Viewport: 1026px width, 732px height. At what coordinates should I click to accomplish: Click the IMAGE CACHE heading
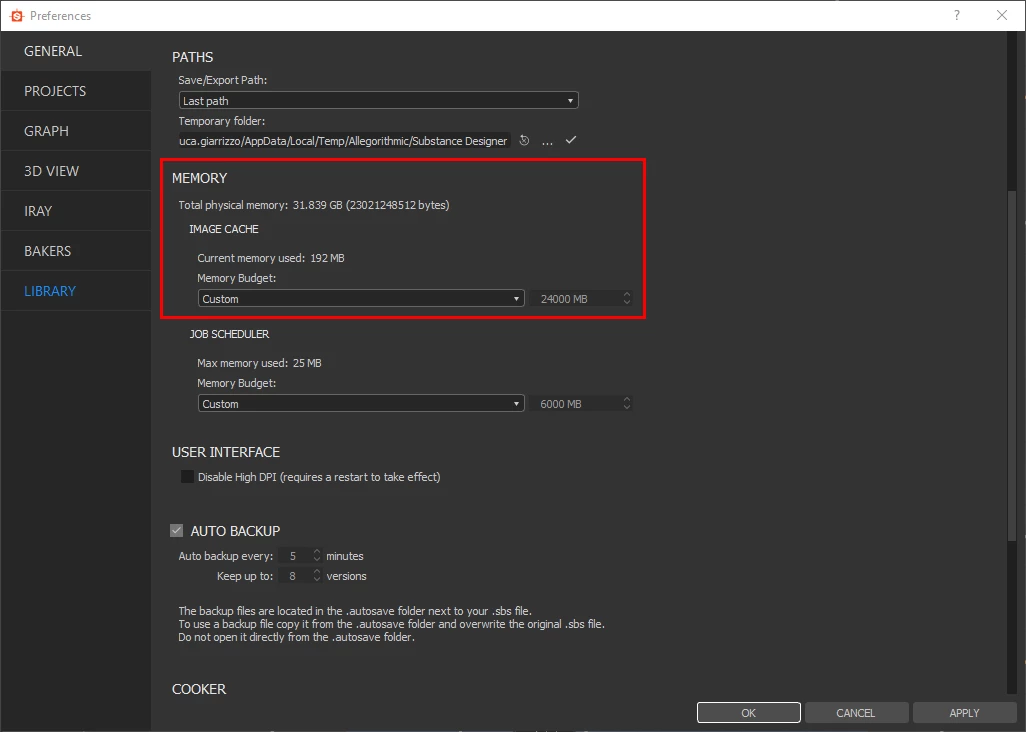click(x=224, y=229)
